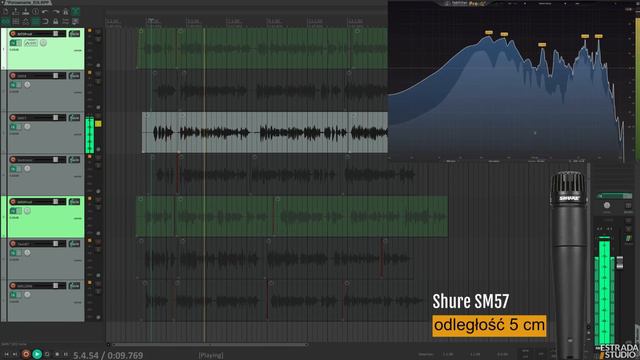Click the time display 5.4.54 / 0:09.769
This screenshot has width=640, height=360.
coord(108,355)
